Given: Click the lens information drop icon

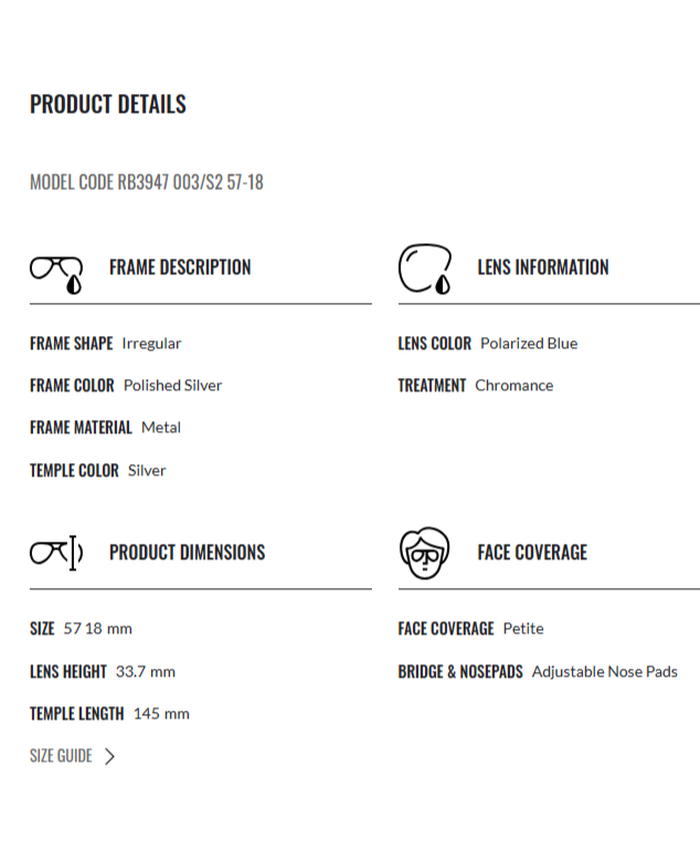Looking at the screenshot, I should tap(425, 270).
